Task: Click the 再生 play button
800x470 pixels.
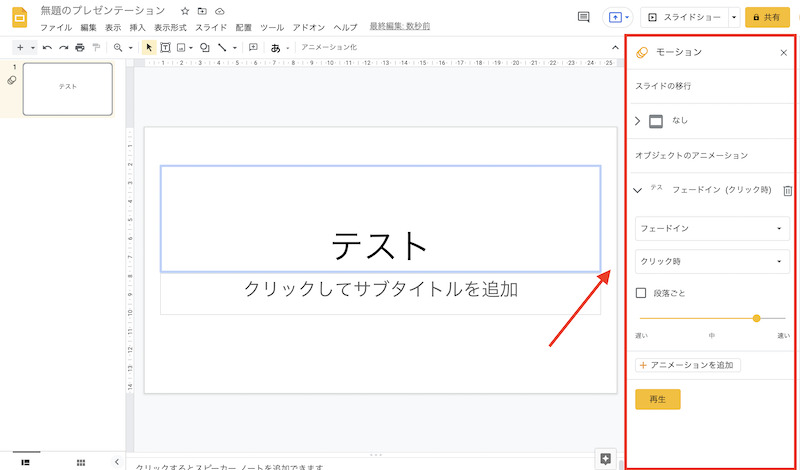Action: tap(657, 399)
